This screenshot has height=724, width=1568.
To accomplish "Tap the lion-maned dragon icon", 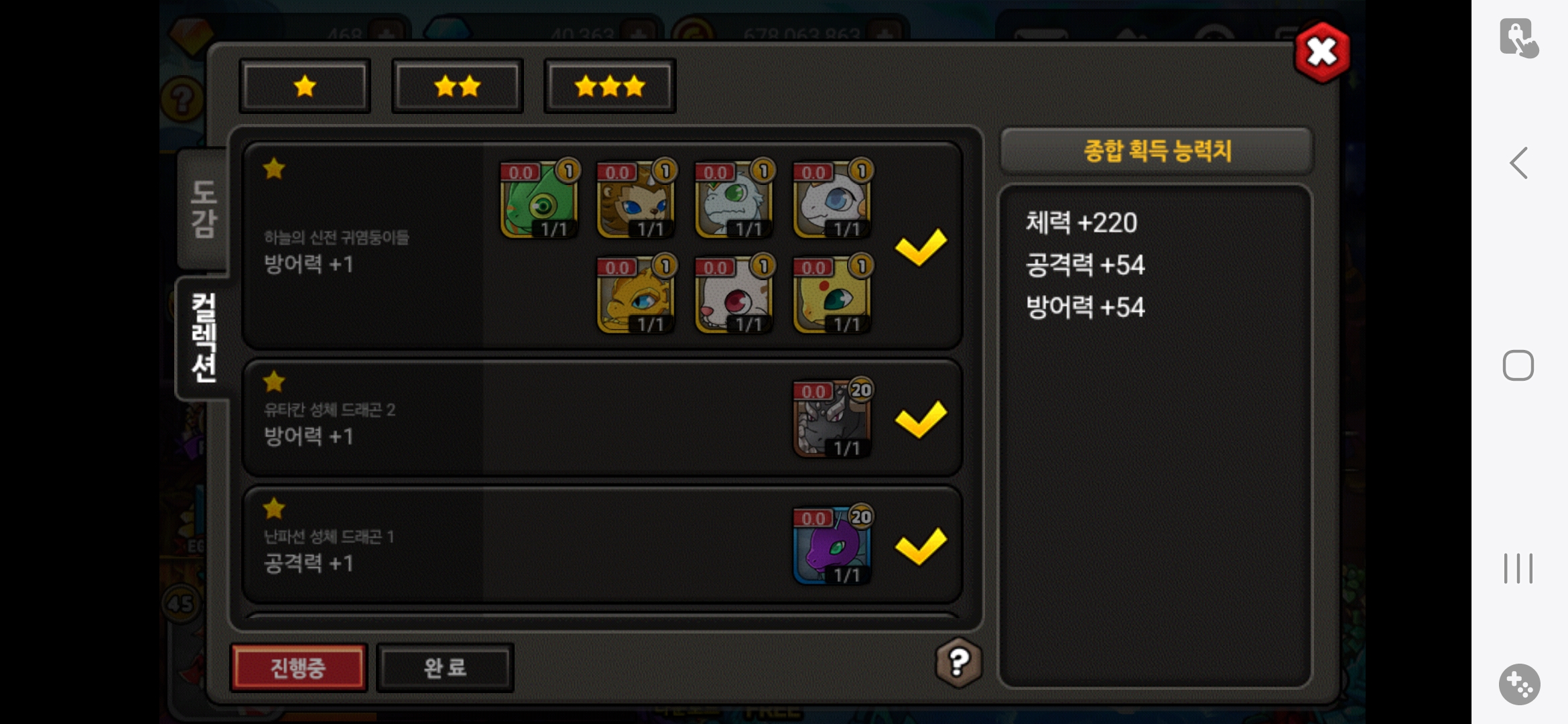I will pyautogui.click(x=637, y=199).
